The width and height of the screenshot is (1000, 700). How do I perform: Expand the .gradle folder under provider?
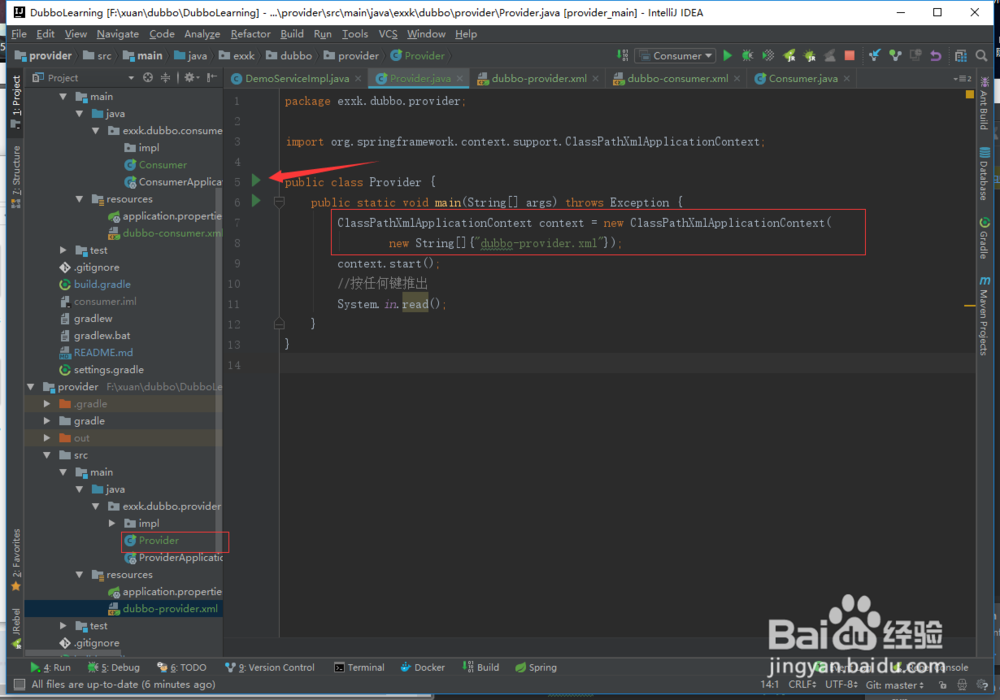point(47,404)
